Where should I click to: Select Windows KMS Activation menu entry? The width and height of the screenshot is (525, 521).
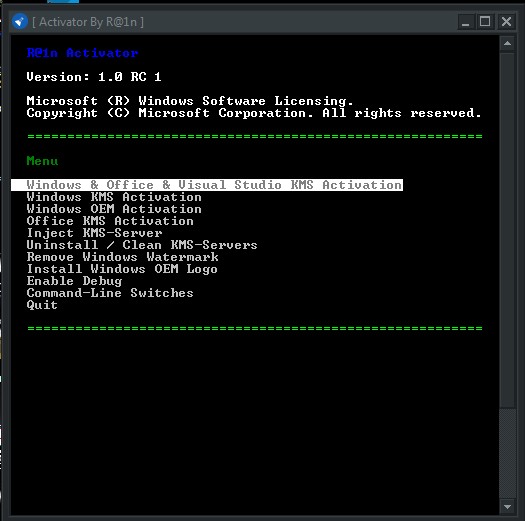click(114, 197)
